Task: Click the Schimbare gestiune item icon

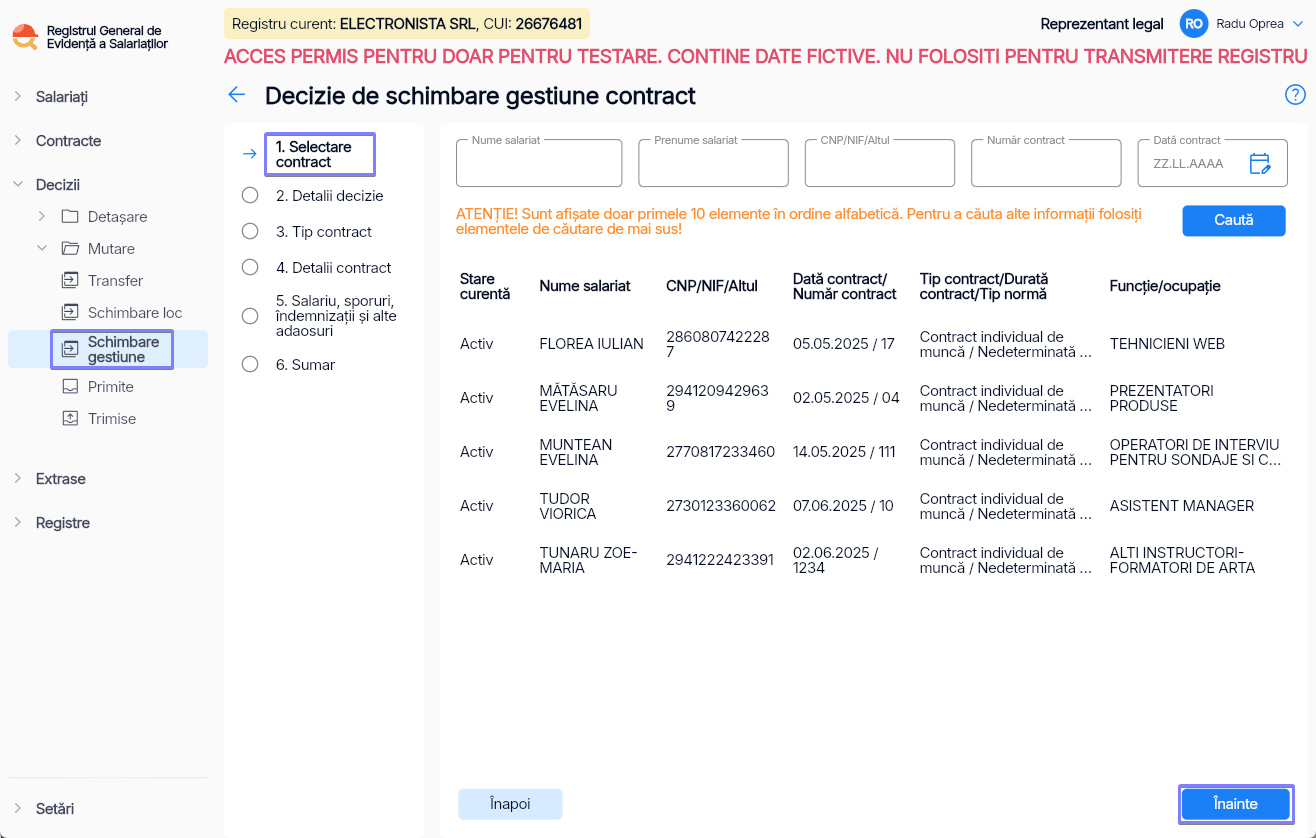Action: [70, 349]
